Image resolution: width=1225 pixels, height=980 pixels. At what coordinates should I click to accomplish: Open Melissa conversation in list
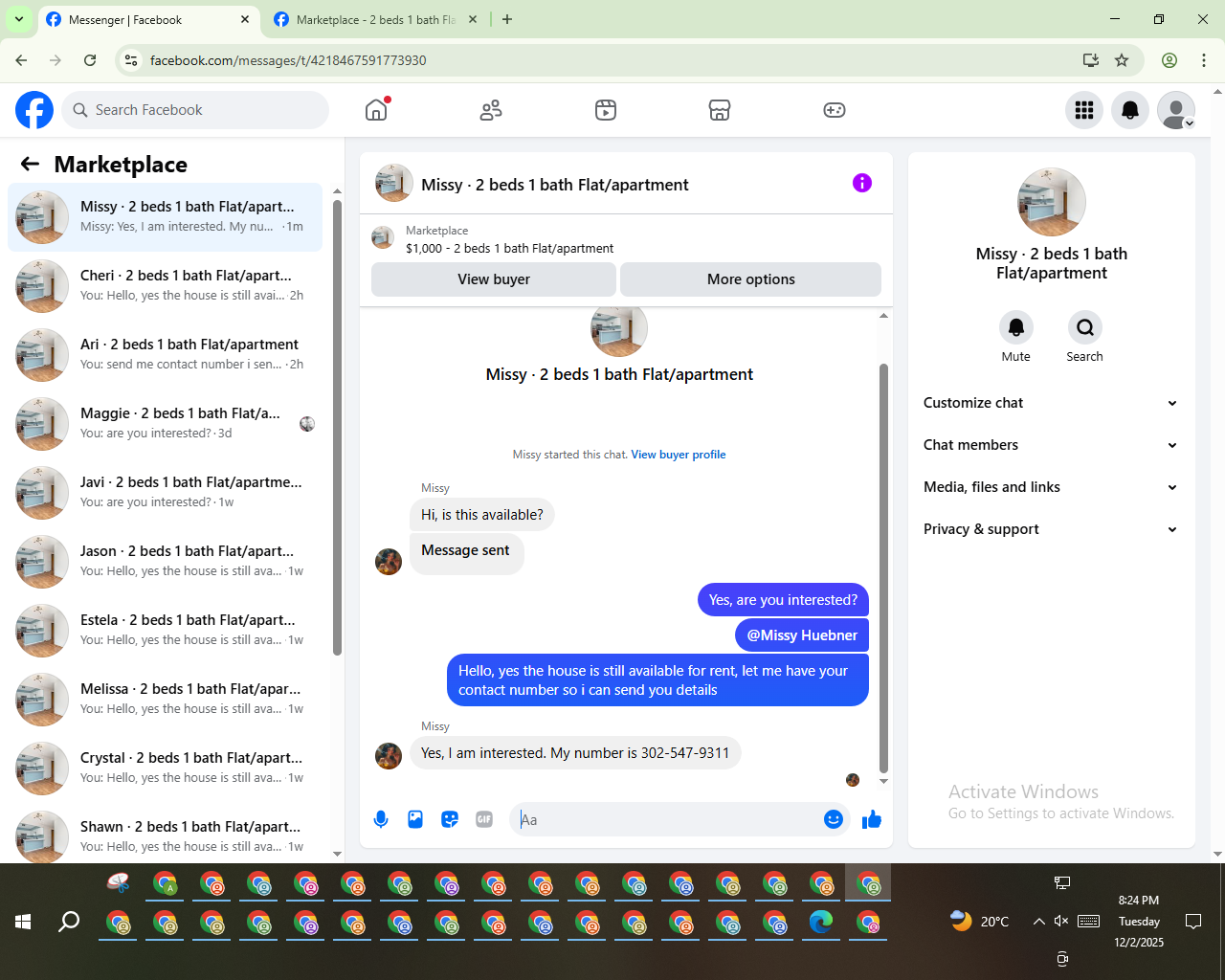[165, 700]
